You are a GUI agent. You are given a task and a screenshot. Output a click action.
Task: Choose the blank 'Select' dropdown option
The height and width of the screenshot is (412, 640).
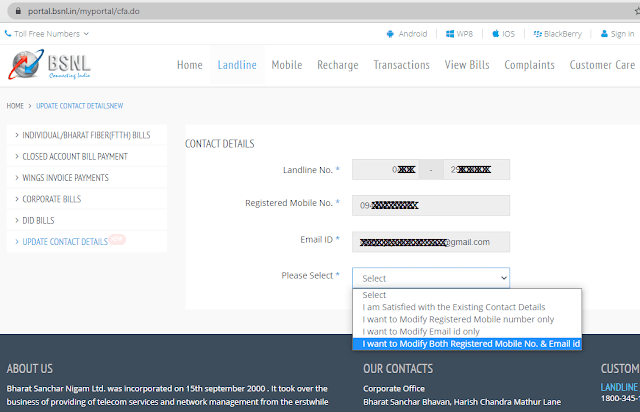tap(467, 295)
